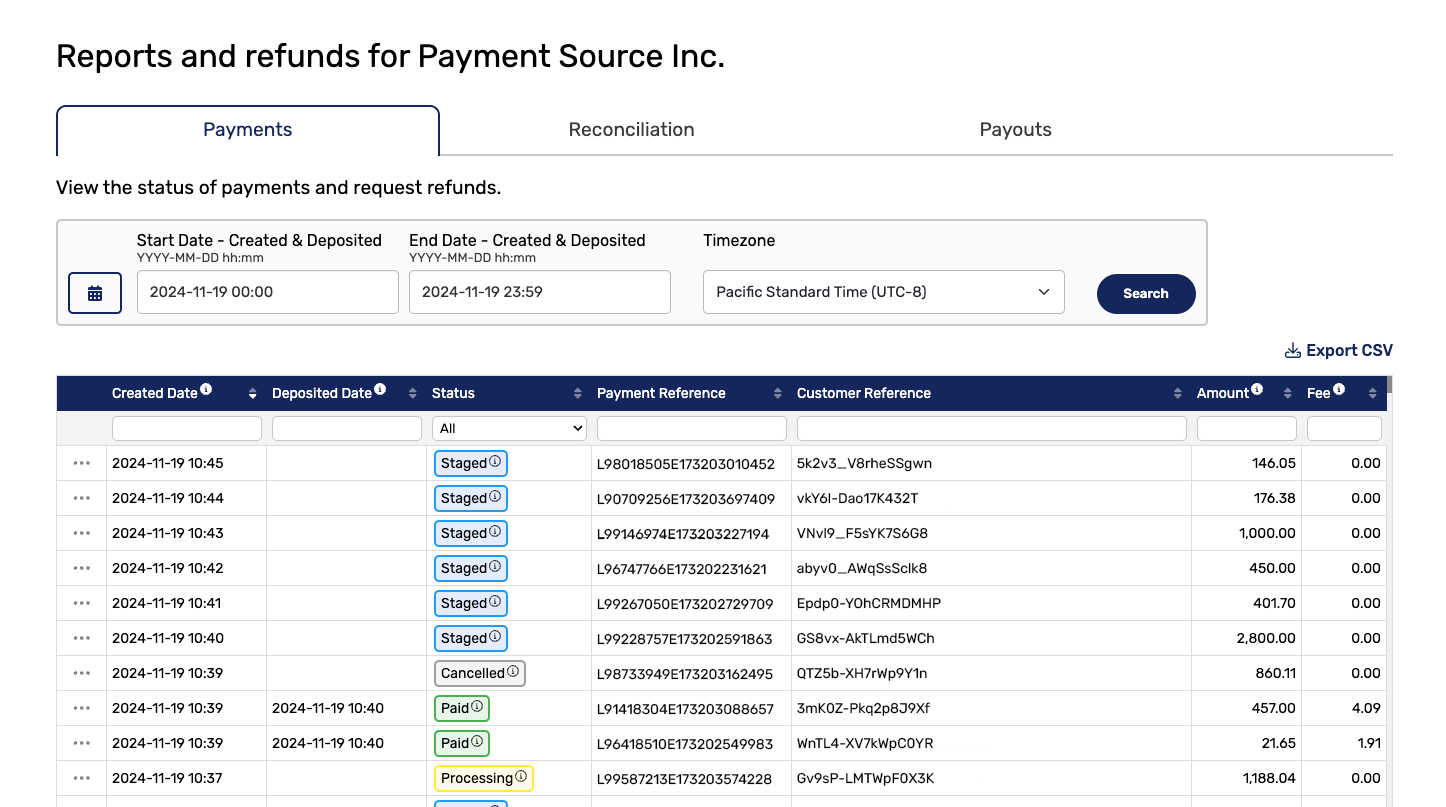Click the Amount filter box
The height and width of the screenshot is (807, 1446).
coord(1247,428)
